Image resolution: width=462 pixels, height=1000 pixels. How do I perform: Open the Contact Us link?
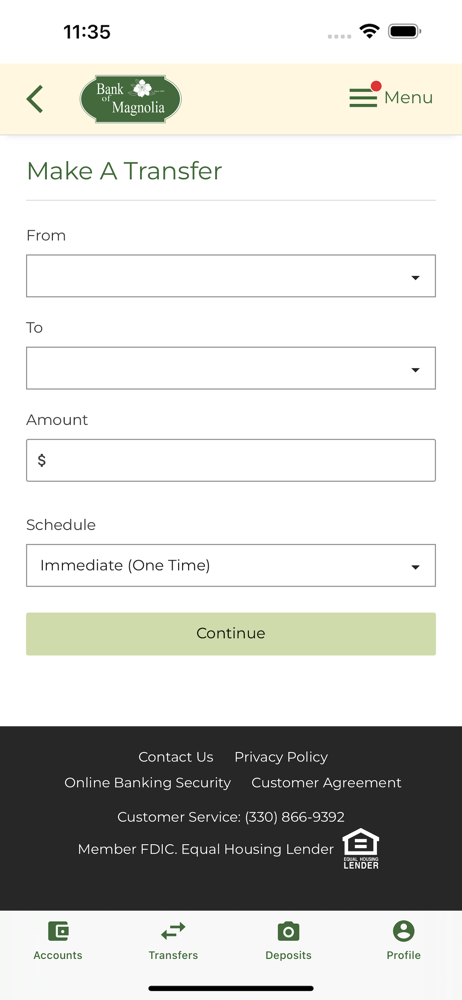[x=175, y=757]
